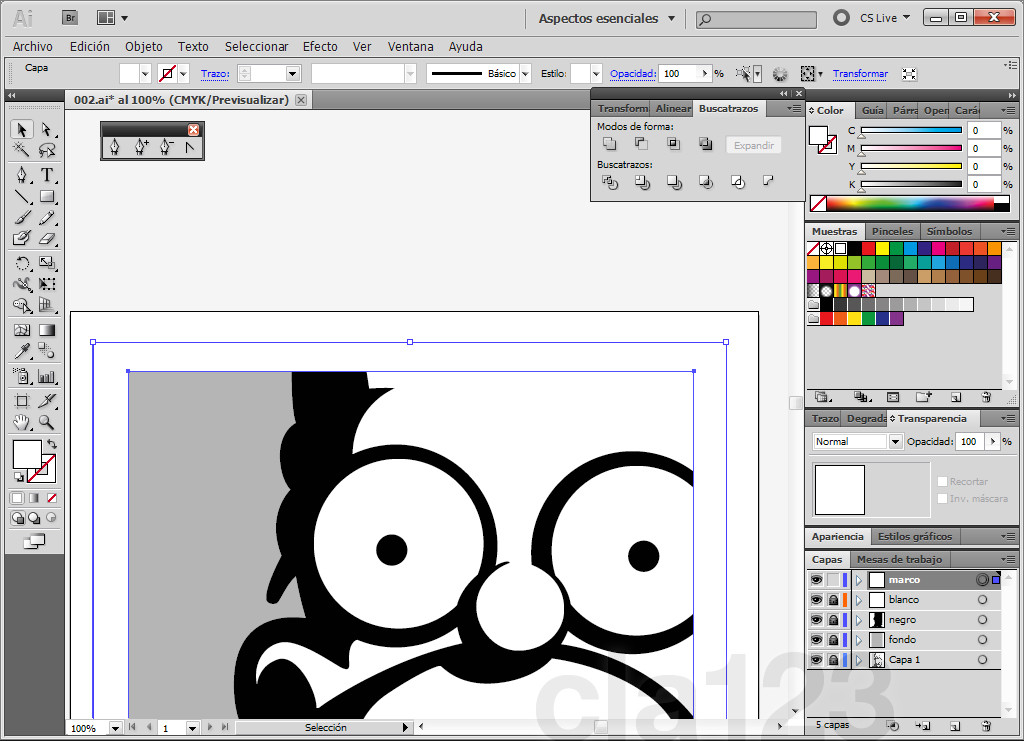Click the Cyan color slider
Screen dimensions: 1024x741
912,131
